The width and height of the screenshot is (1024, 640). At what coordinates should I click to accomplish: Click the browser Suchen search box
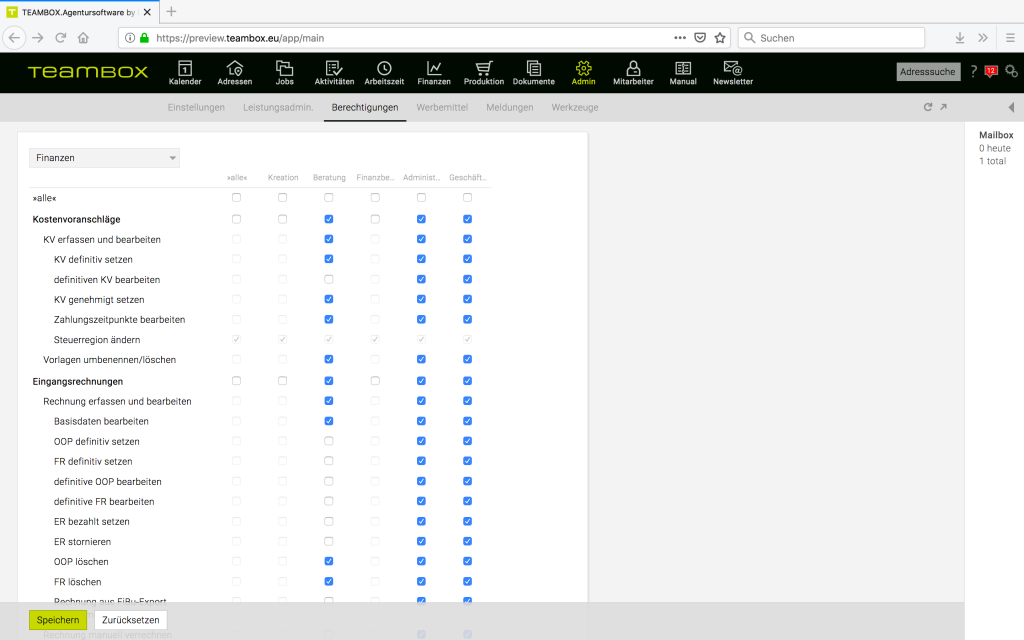click(x=831, y=38)
